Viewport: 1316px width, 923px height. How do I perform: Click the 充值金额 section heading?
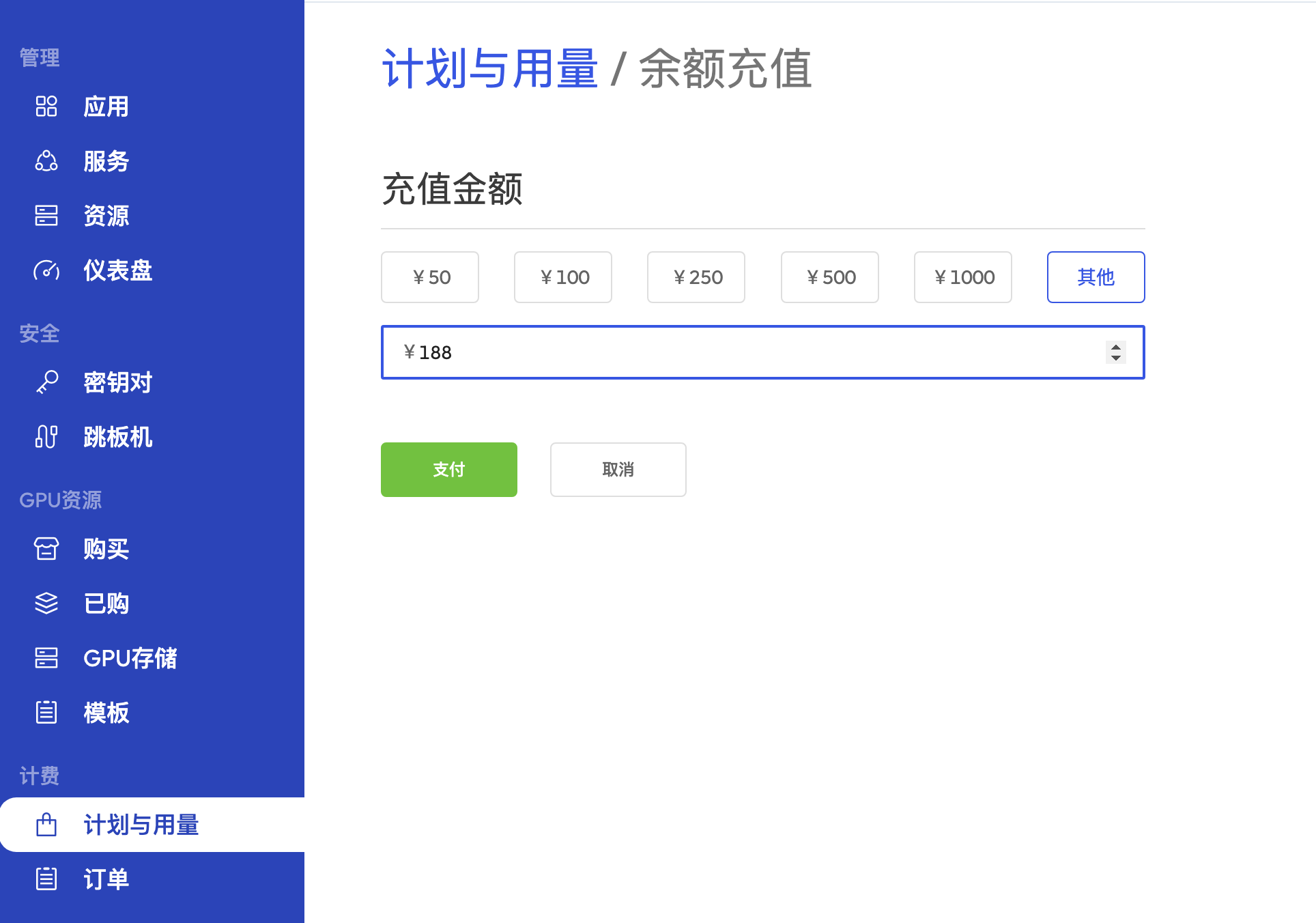(453, 189)
